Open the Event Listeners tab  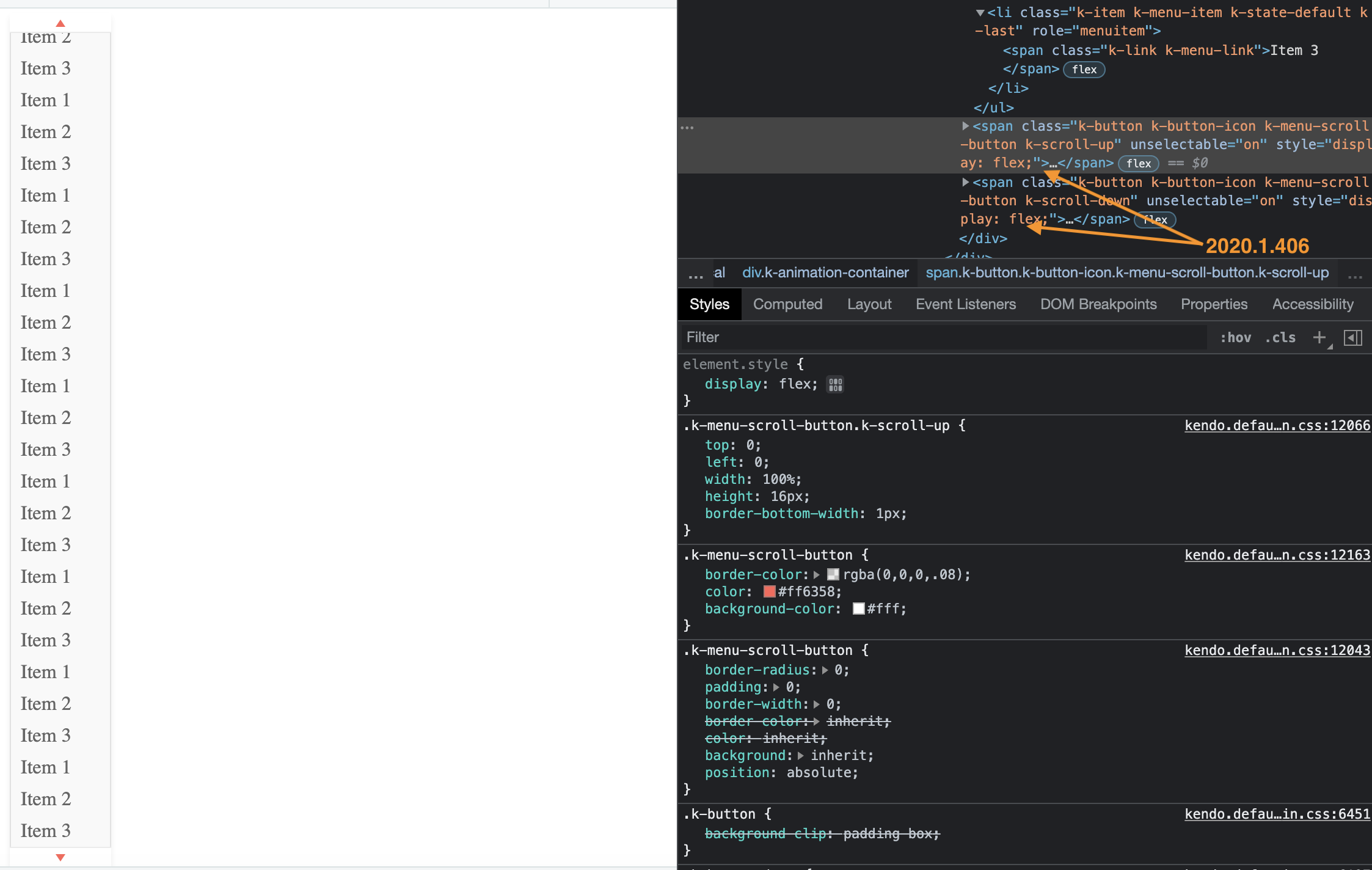(965, 304)
